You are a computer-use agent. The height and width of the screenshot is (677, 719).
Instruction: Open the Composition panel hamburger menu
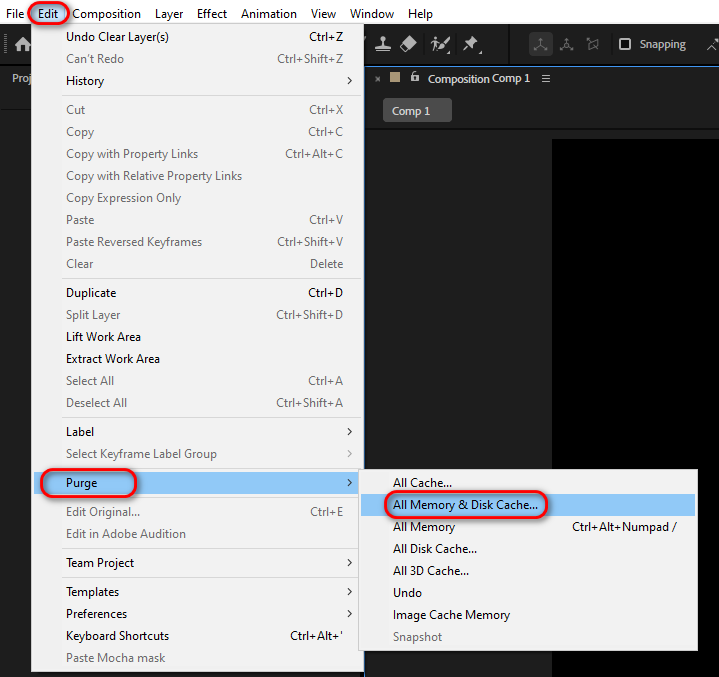click(x=546, y=79)
